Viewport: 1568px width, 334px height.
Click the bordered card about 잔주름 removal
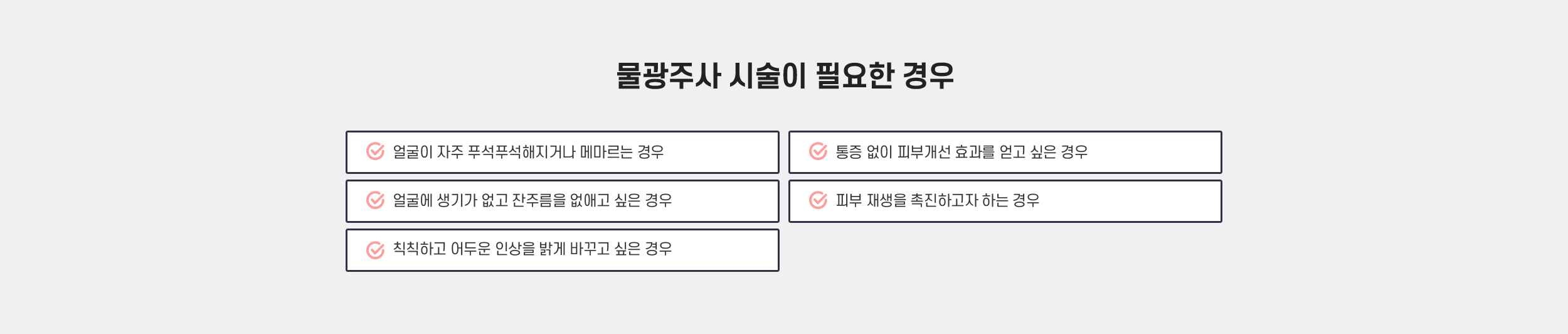coord(563,201)
